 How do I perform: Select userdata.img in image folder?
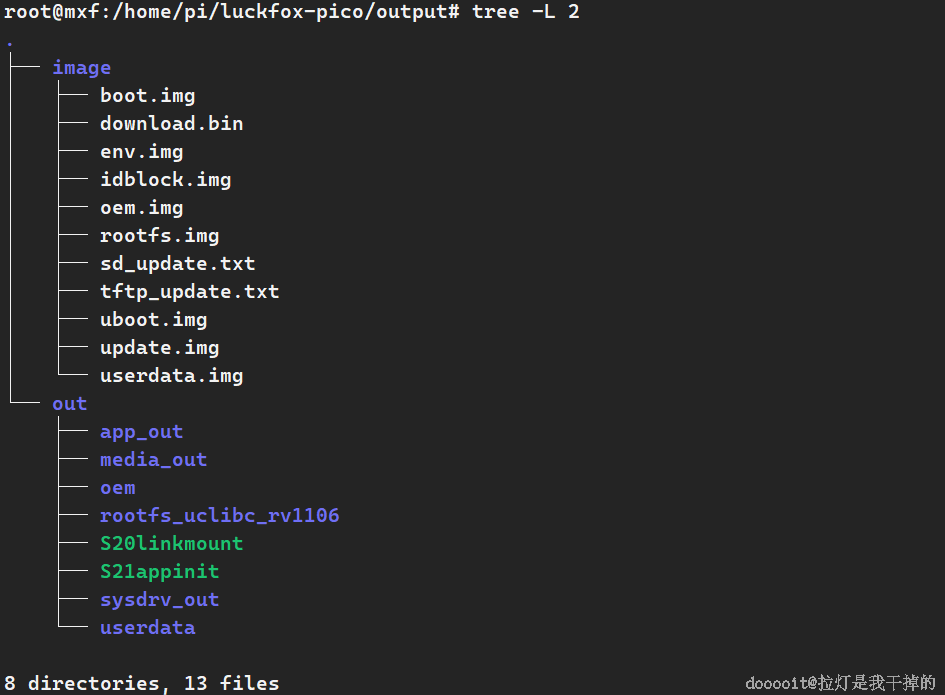[171, 376]
